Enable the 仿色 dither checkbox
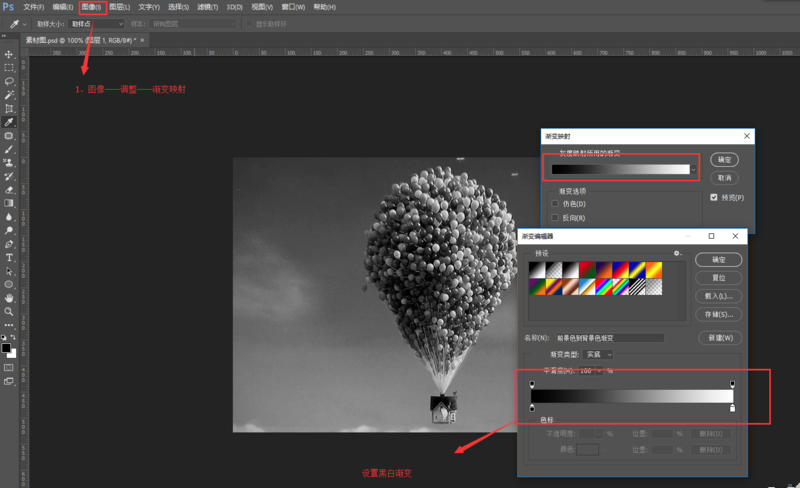This screenshot has width=800, height=488. pos(555,204)
